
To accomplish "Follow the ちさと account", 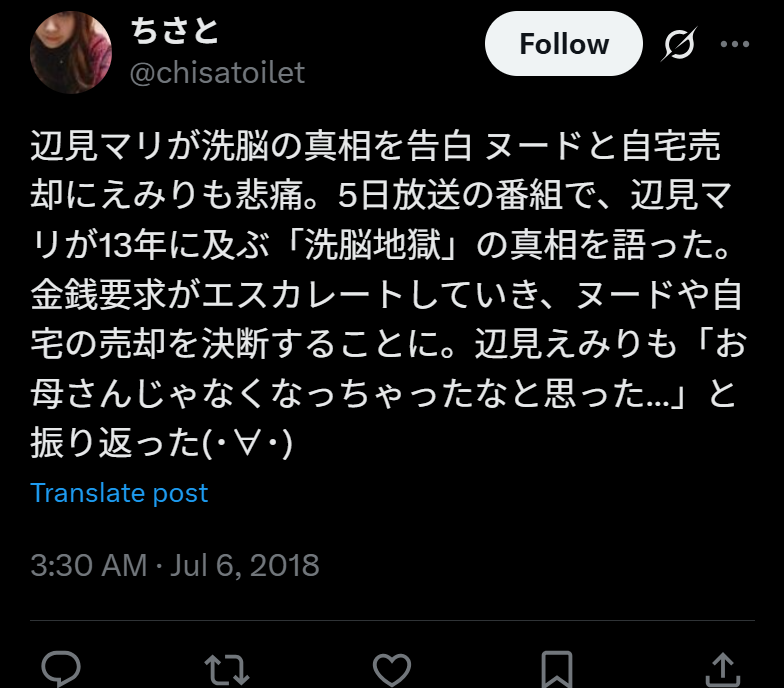I will tap(564, 44).
